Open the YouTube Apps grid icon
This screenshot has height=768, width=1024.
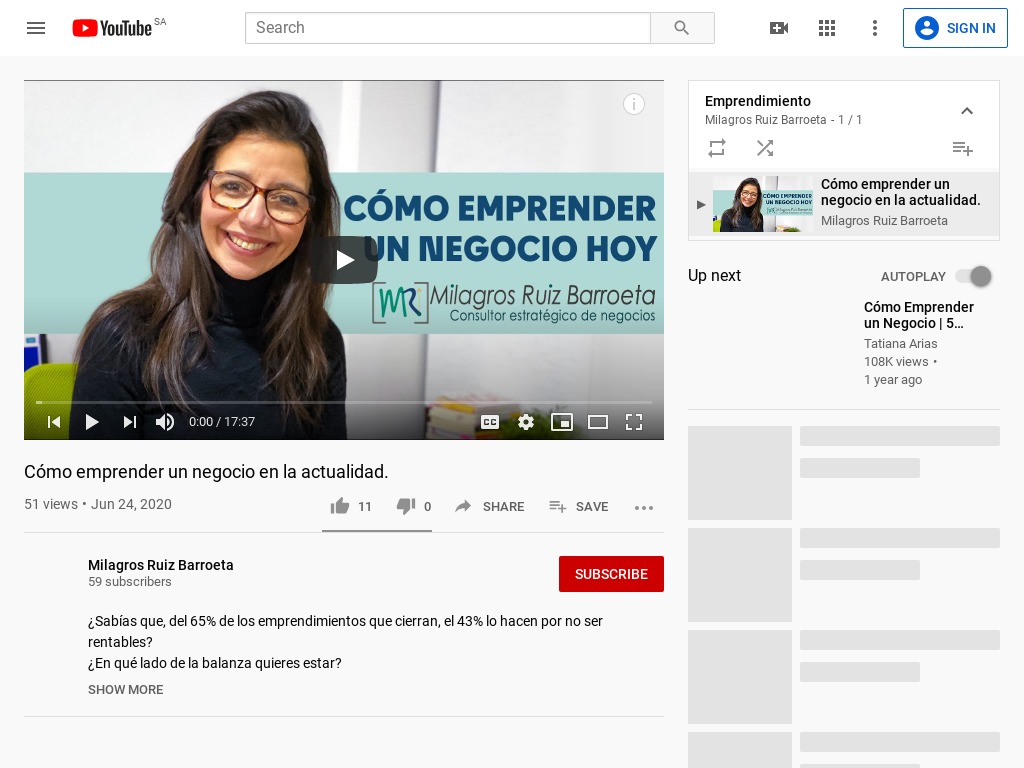827,28
